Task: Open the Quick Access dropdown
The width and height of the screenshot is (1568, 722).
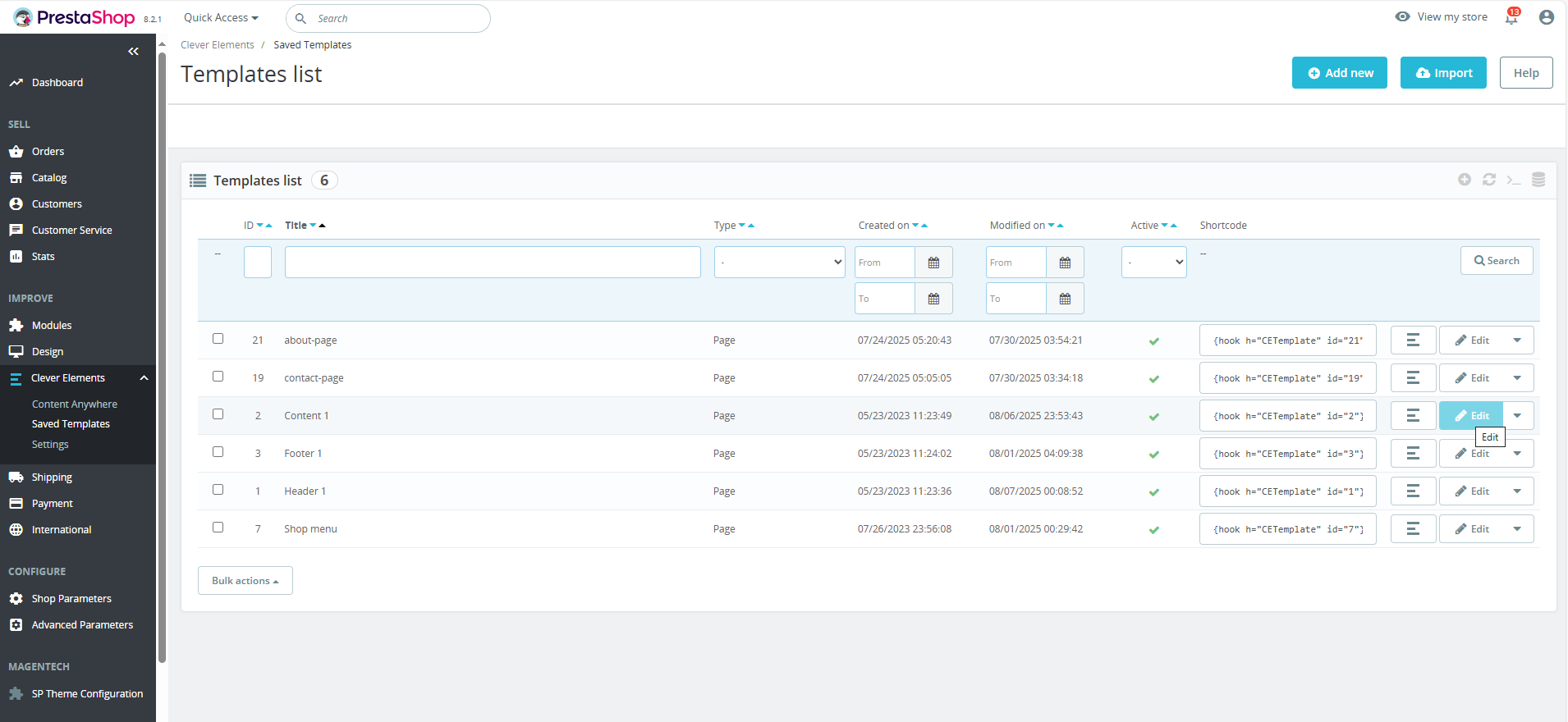Action: [221, 17]
